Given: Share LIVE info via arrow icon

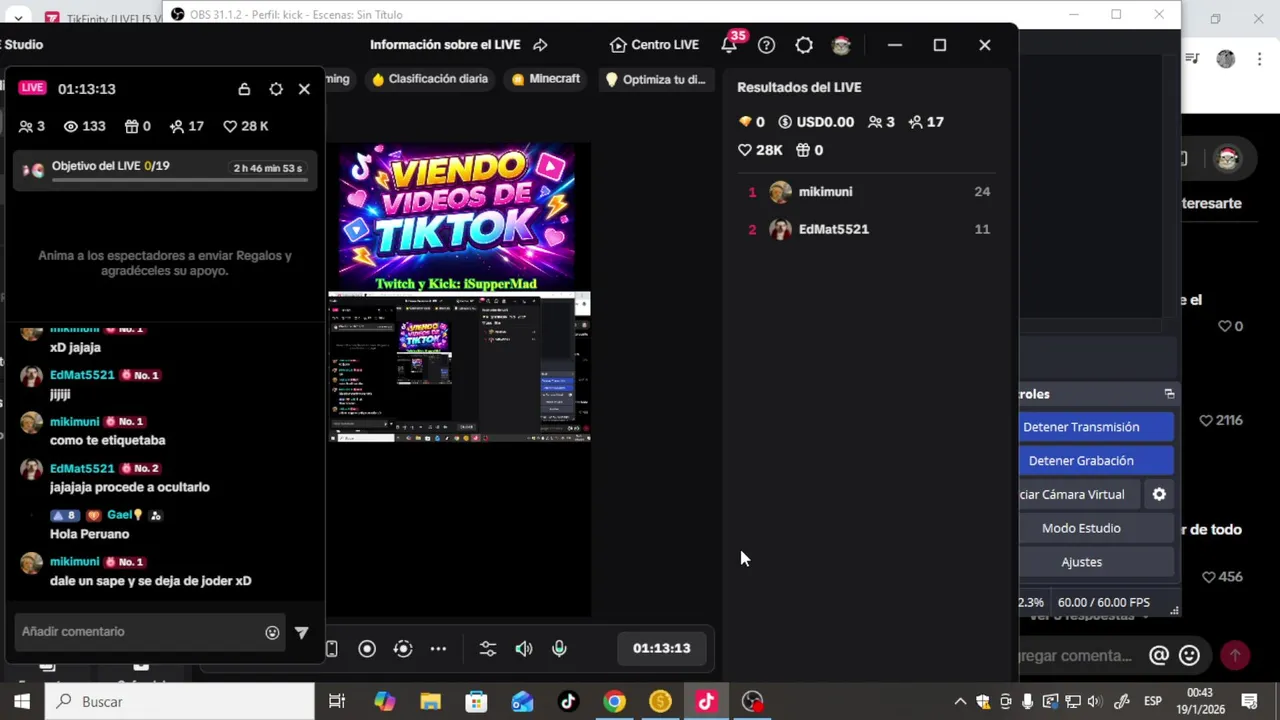Looking at the screenshot, I should tap(540, 45).
